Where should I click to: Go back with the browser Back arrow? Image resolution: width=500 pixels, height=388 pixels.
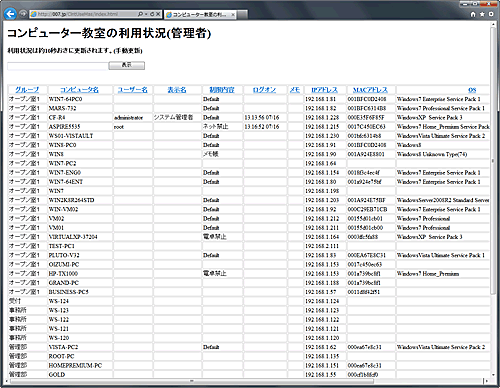(x=11, y=14)
